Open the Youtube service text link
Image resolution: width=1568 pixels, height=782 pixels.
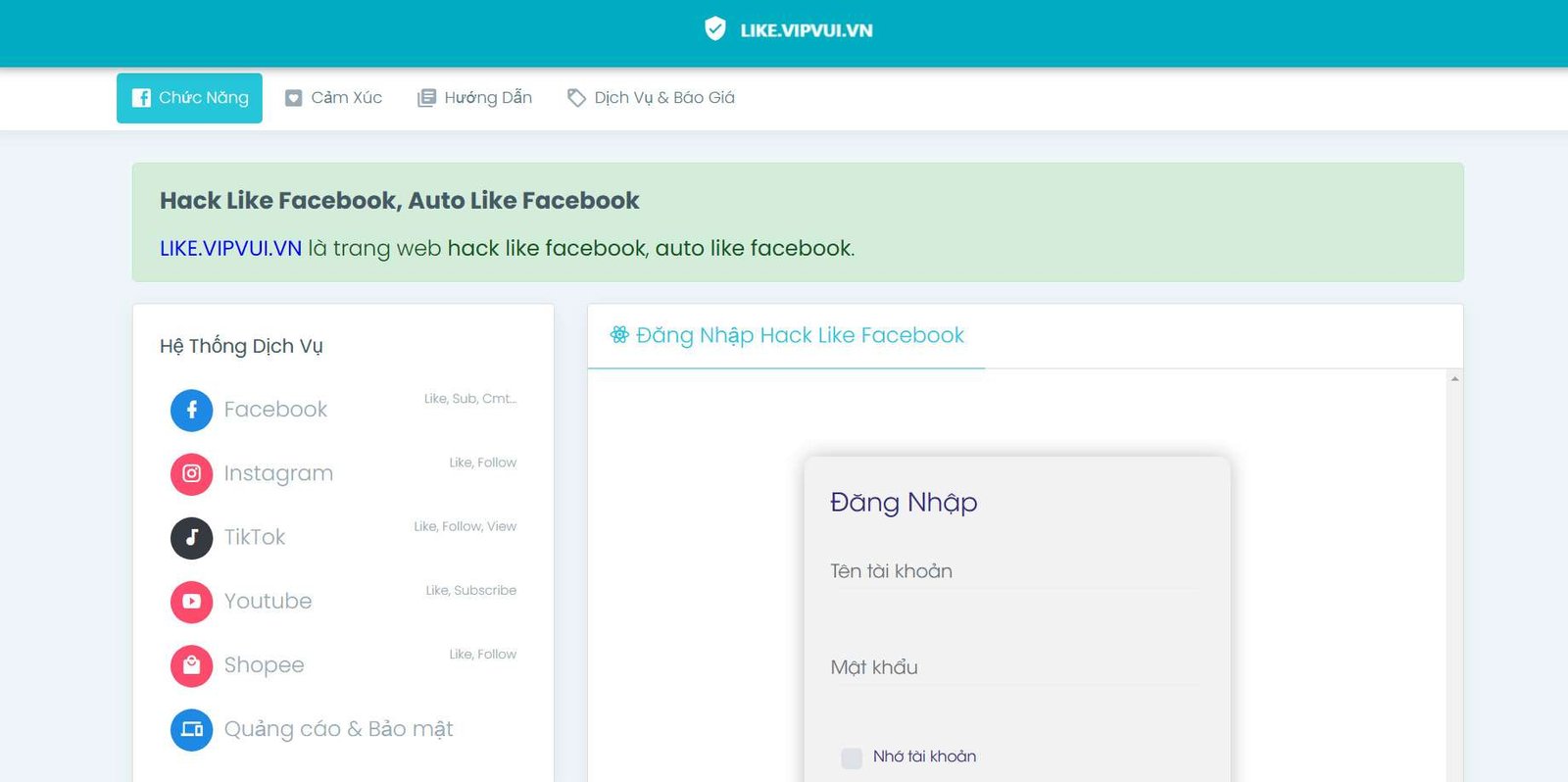click(268, 602)
